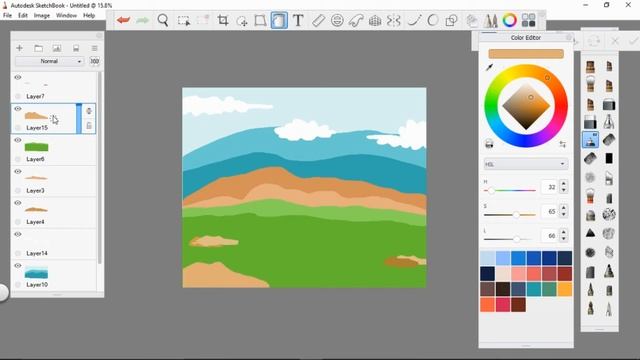640x360 pixels.
Task: Open the Image menu
Action: (42, 15)
